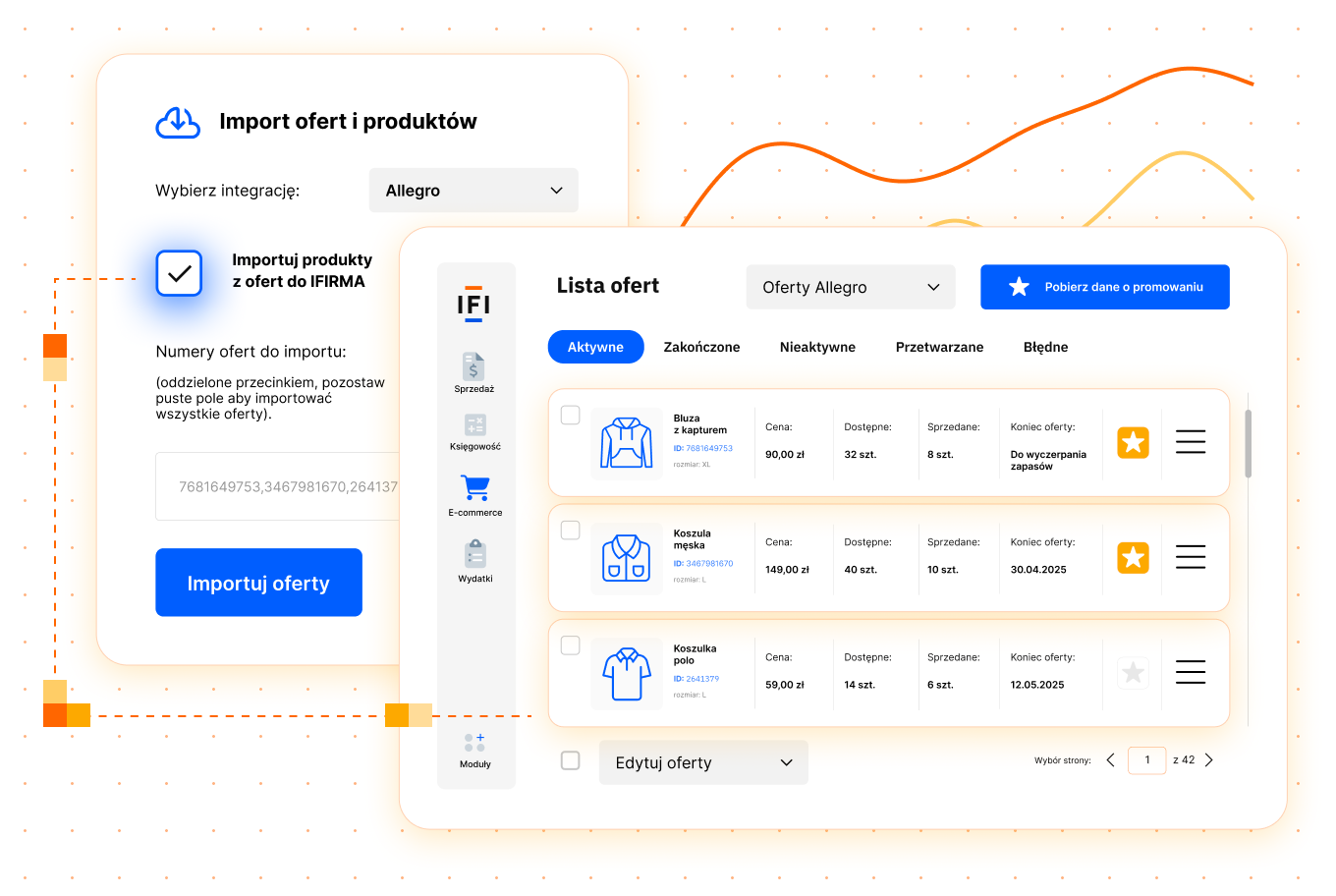Click end date 12.05.2025
Image resolution: width=1336 pixels, height=896 pixels.
pyautogui.click(x=1037, y=685)
